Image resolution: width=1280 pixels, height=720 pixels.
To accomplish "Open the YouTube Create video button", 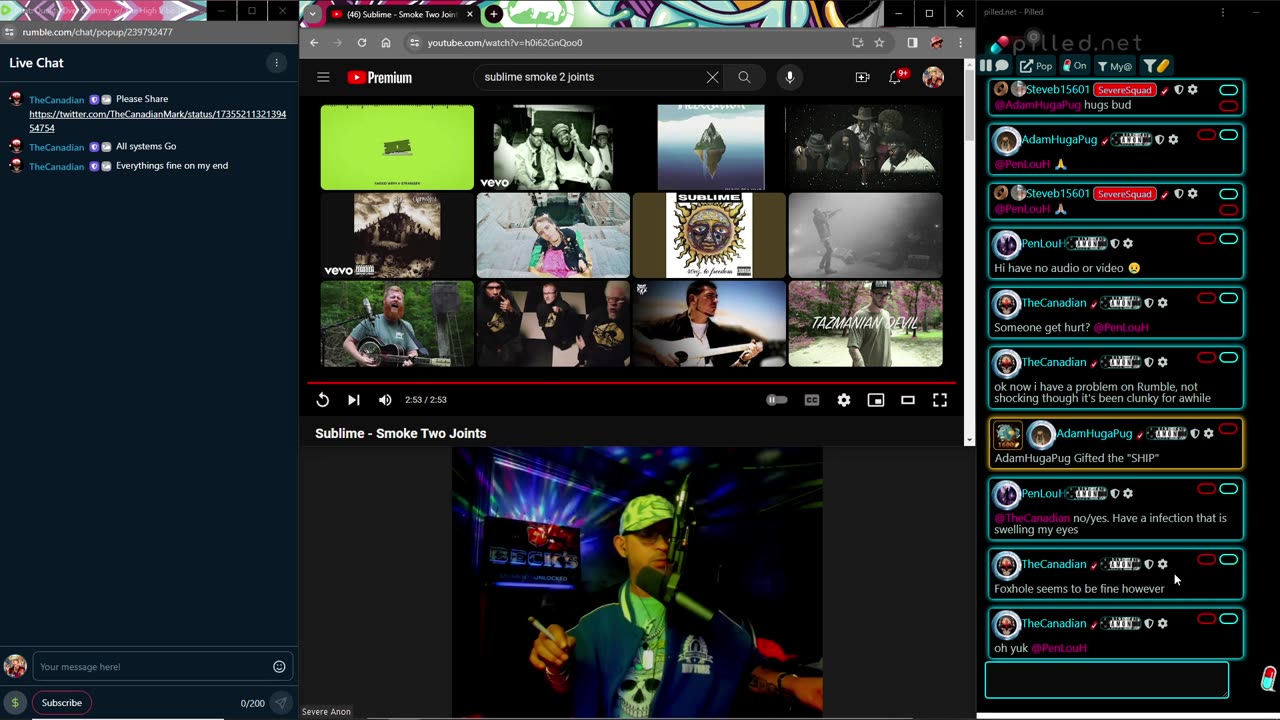I will (862, 77).
